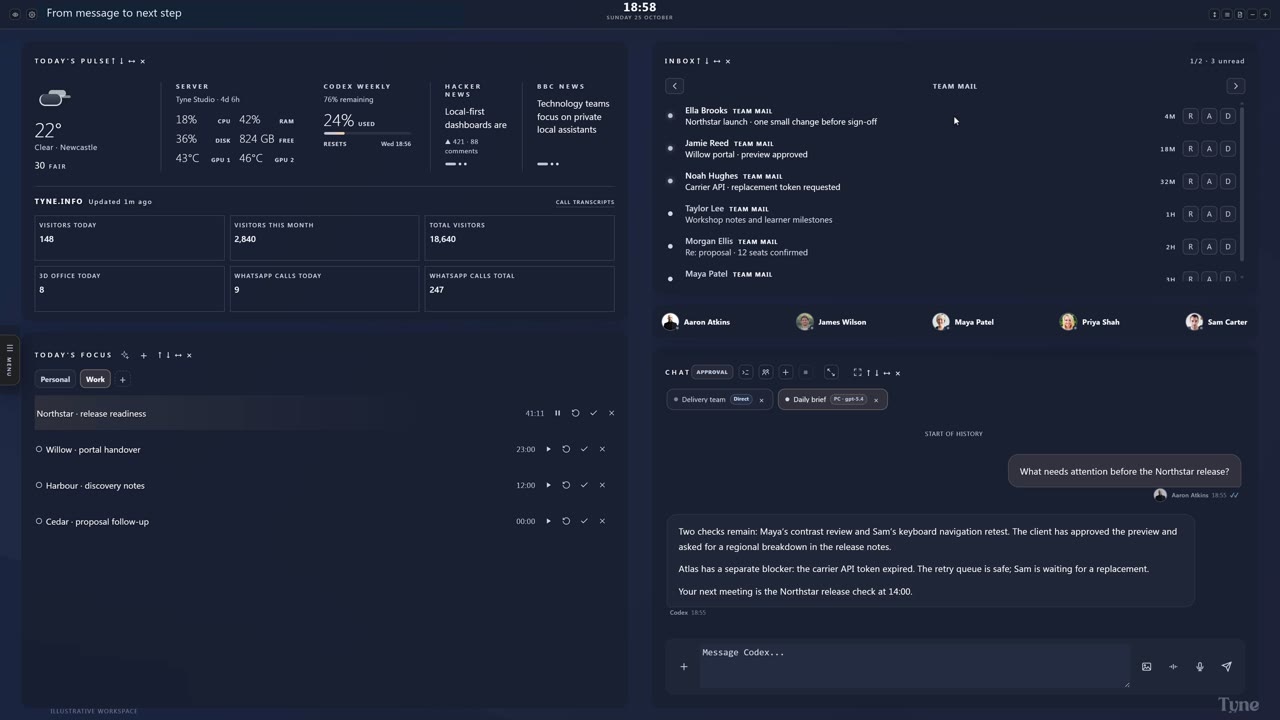
Task: Open the terminal prompt icon in Chat header
Action: point(745,372)
